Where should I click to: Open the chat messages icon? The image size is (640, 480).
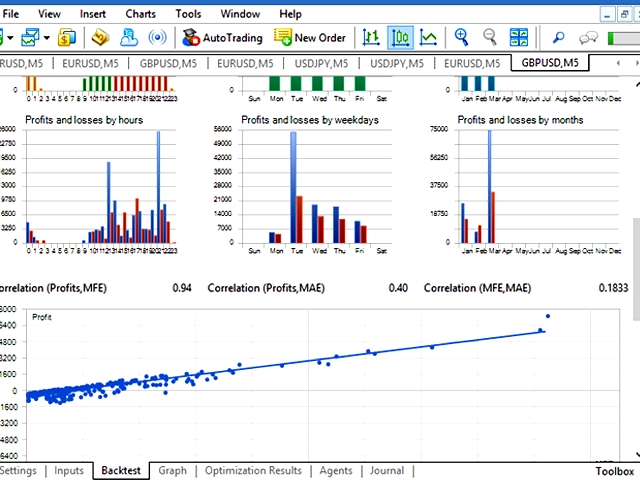(x=588, y=38)
